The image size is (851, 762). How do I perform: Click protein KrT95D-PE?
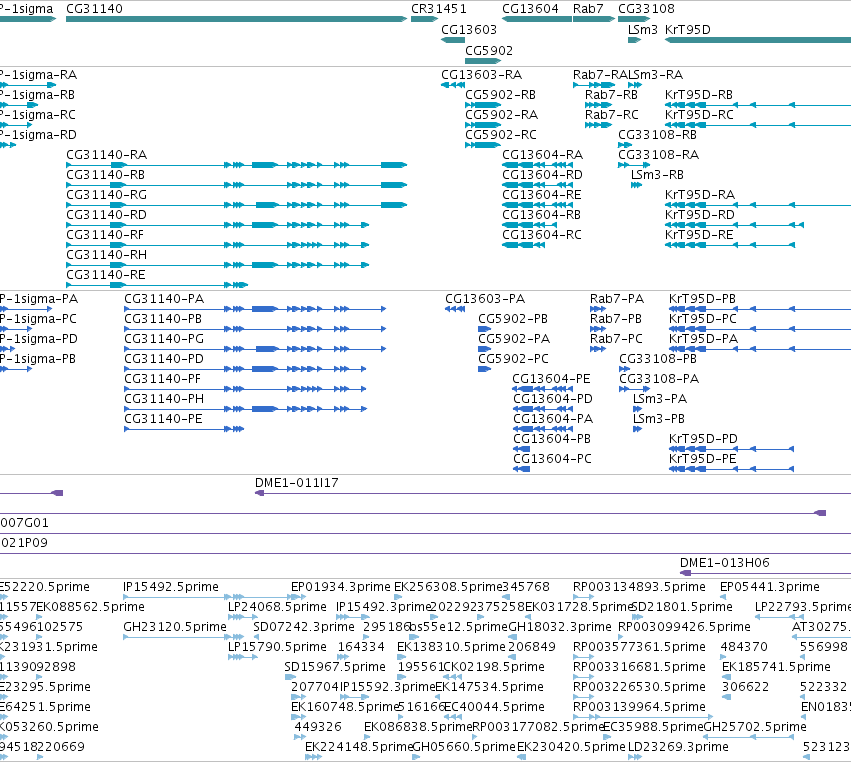point(732,469)
